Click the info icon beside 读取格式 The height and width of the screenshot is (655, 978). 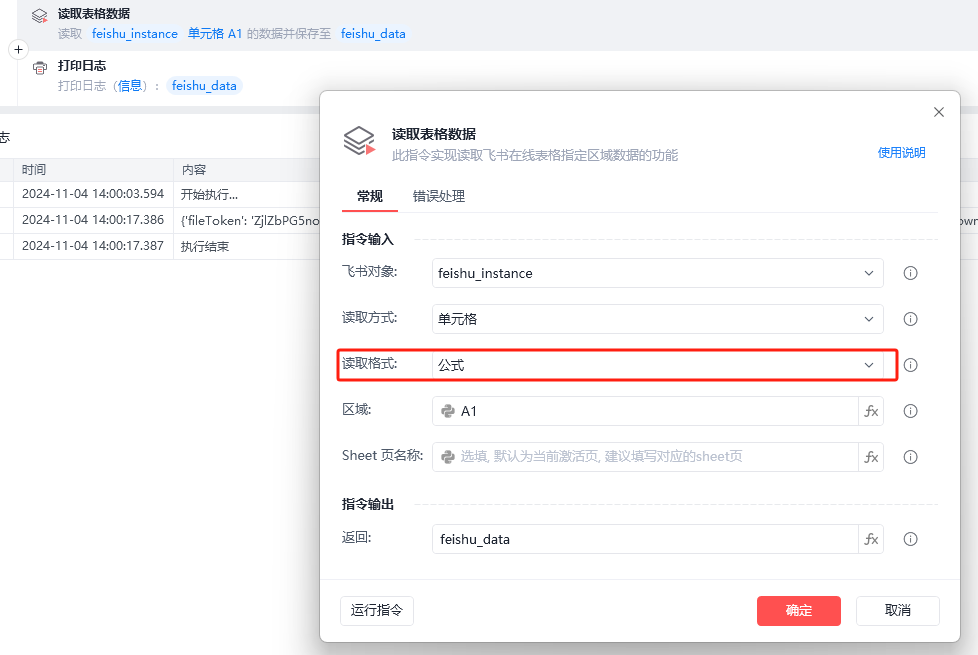pos(910,365)
